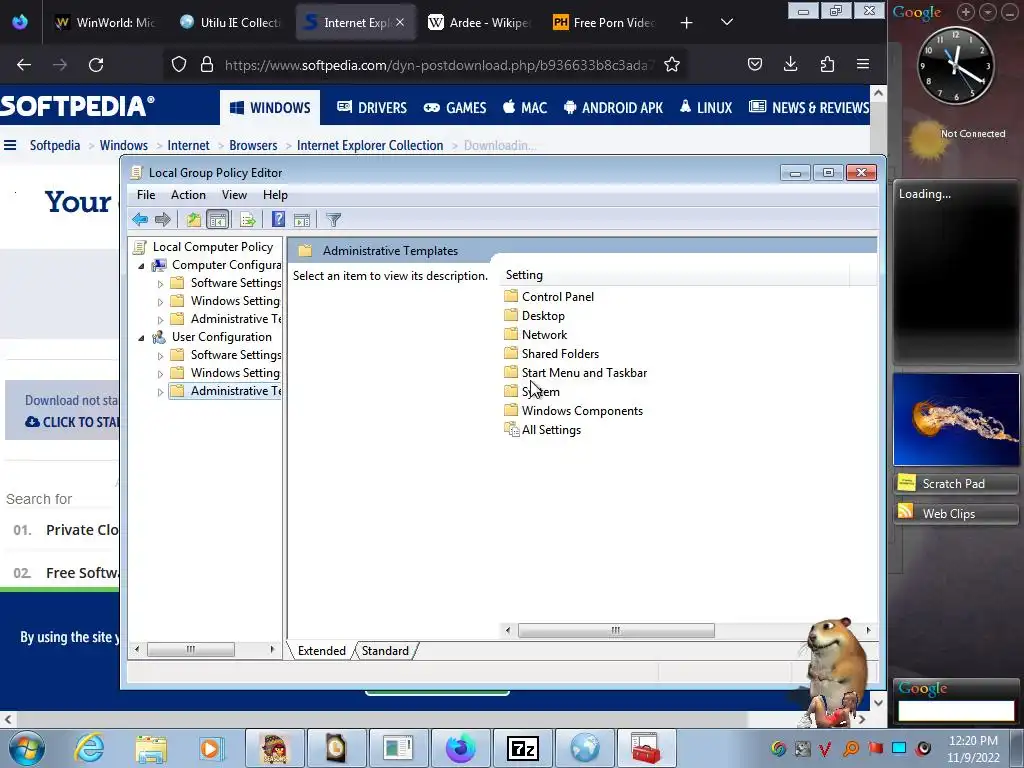
Task: Expand Software Settings under User Configuration
Action: coord(160,356)
